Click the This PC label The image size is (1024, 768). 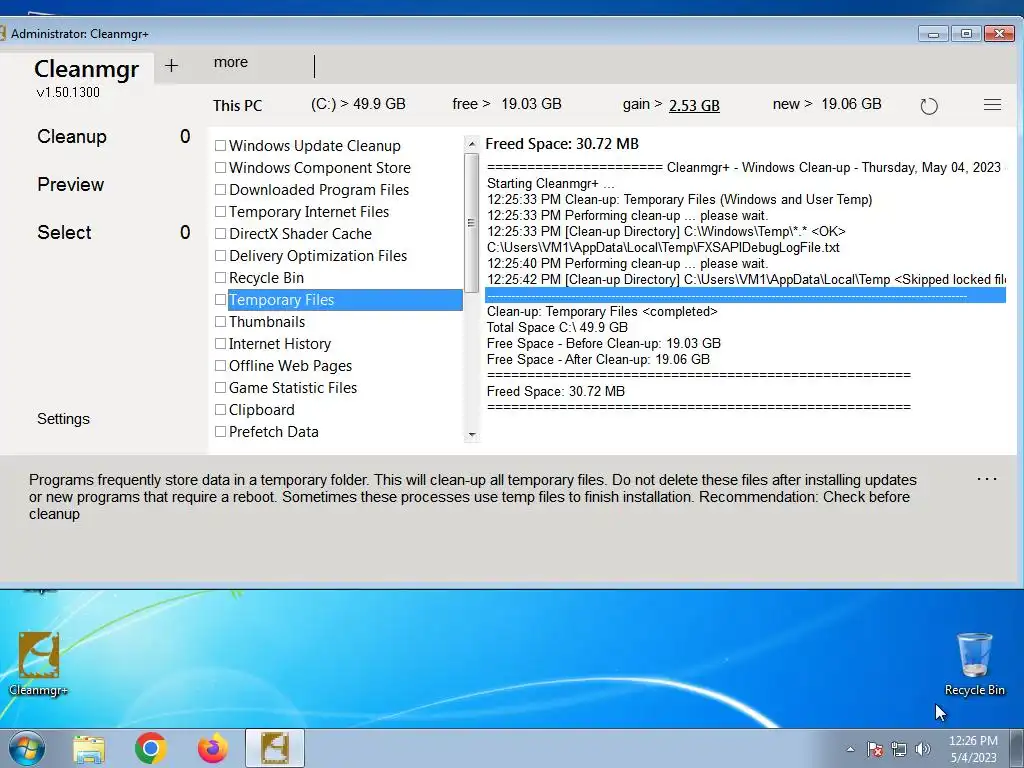pyautogui.click(x=238, y=106)
